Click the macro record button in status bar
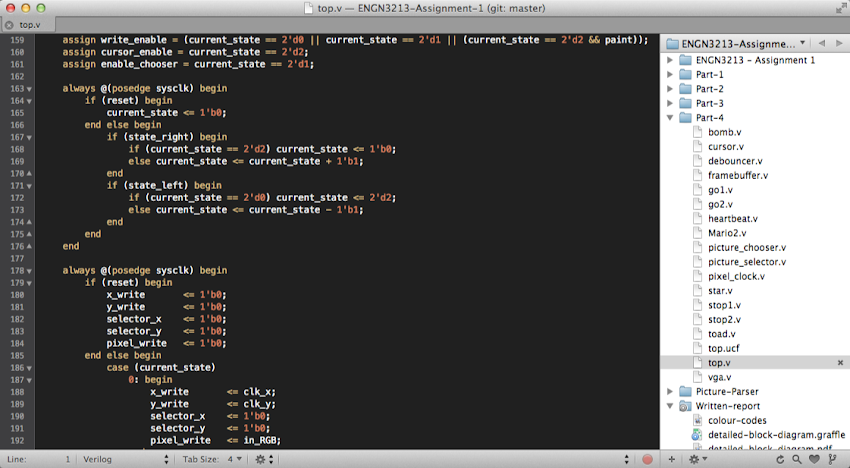 (x=647, y=459)
